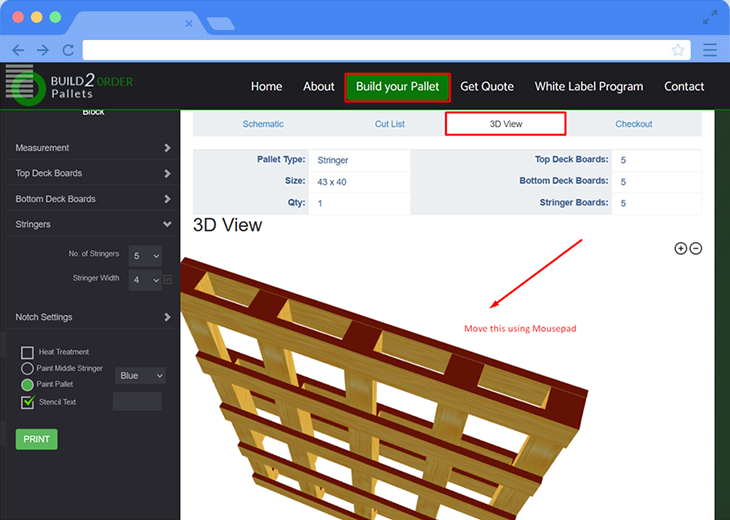This screenshot has width=730, height=520.
Task: Open the Blue paint color dropdown
Action: coord(140,375)
